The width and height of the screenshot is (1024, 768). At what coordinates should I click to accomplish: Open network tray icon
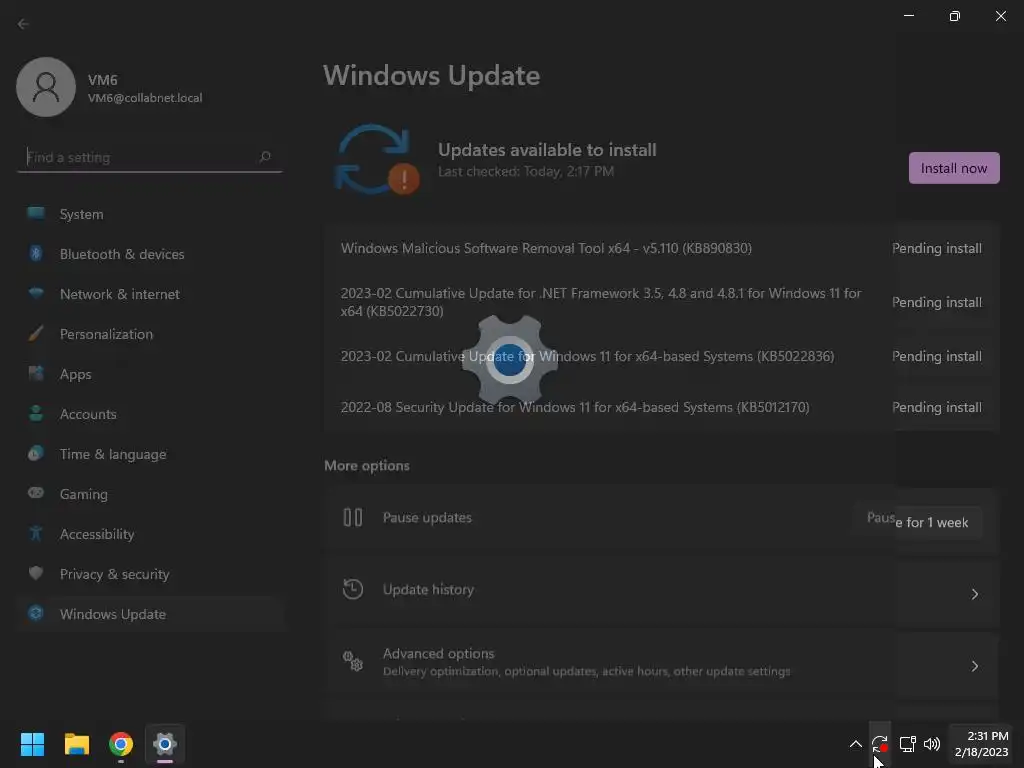click(x=907, y=744)
